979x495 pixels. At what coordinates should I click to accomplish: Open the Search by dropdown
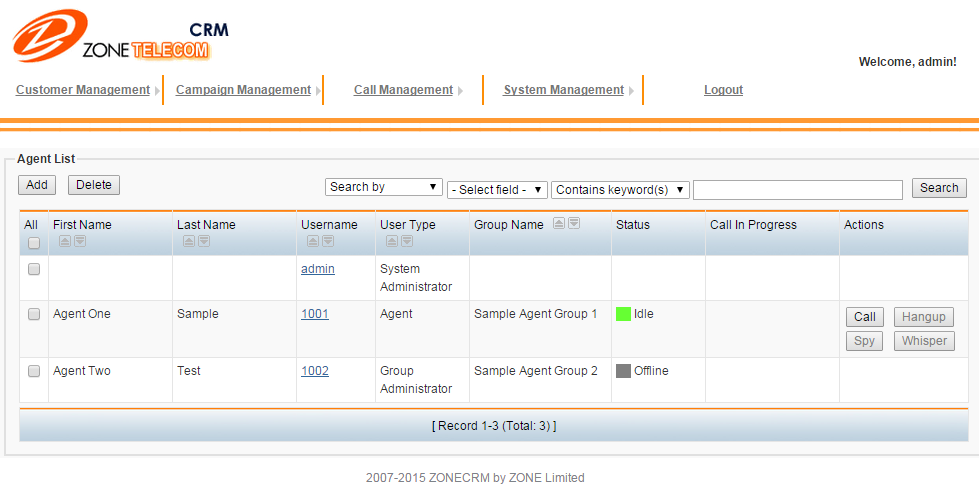coord(384,188)
